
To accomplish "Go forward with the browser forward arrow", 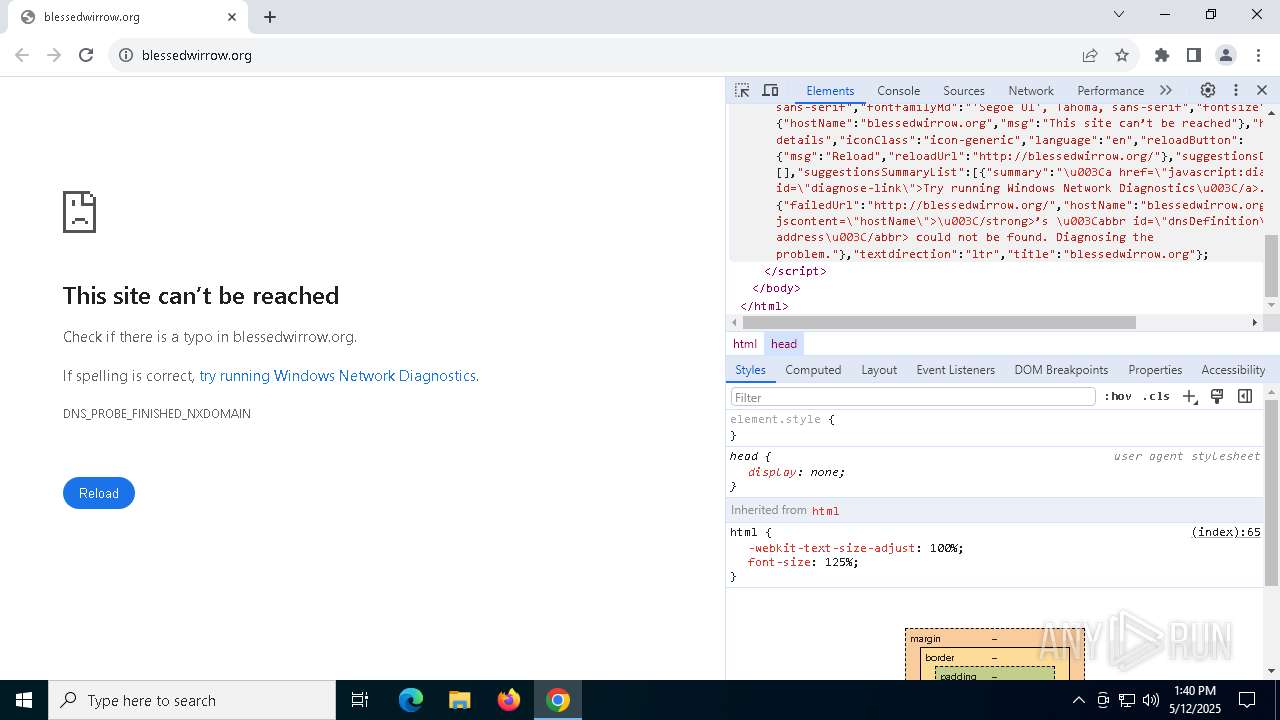I will 54,55.
